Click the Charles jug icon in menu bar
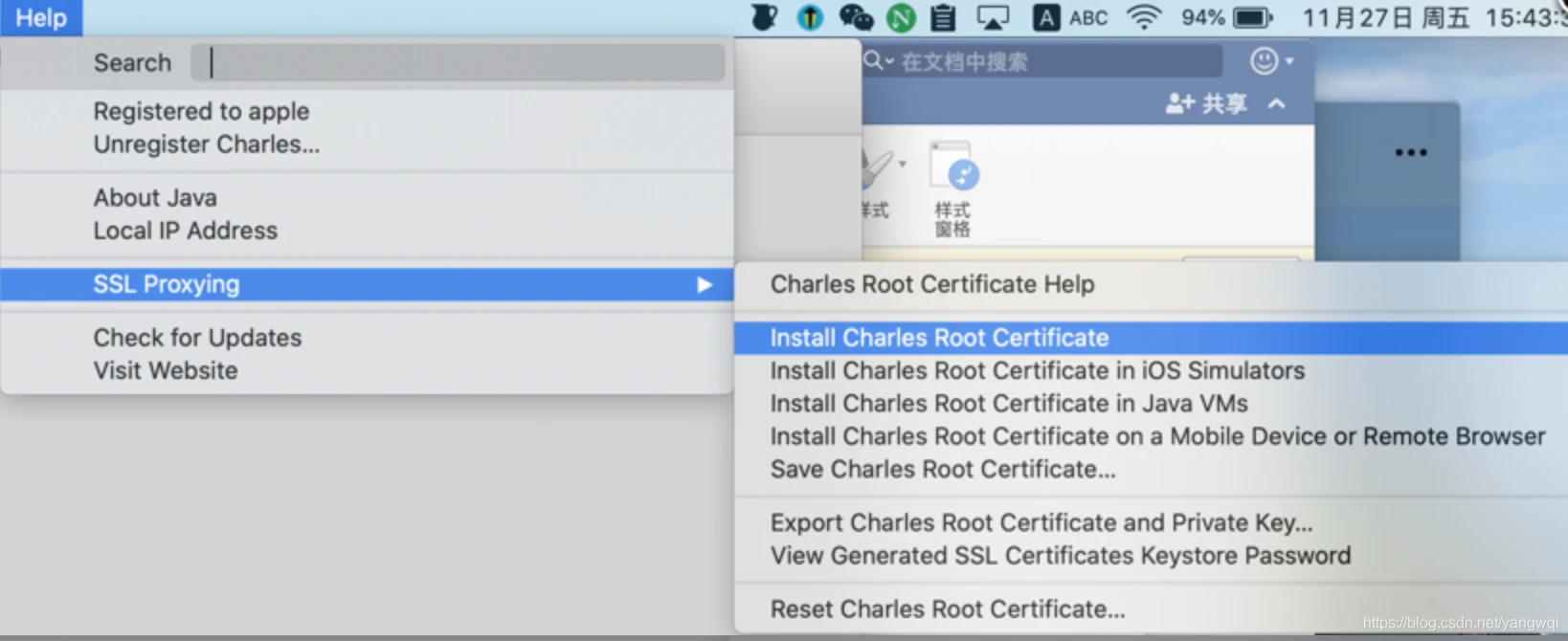The height and width of the screenshot is (641, 1568). 764,17
